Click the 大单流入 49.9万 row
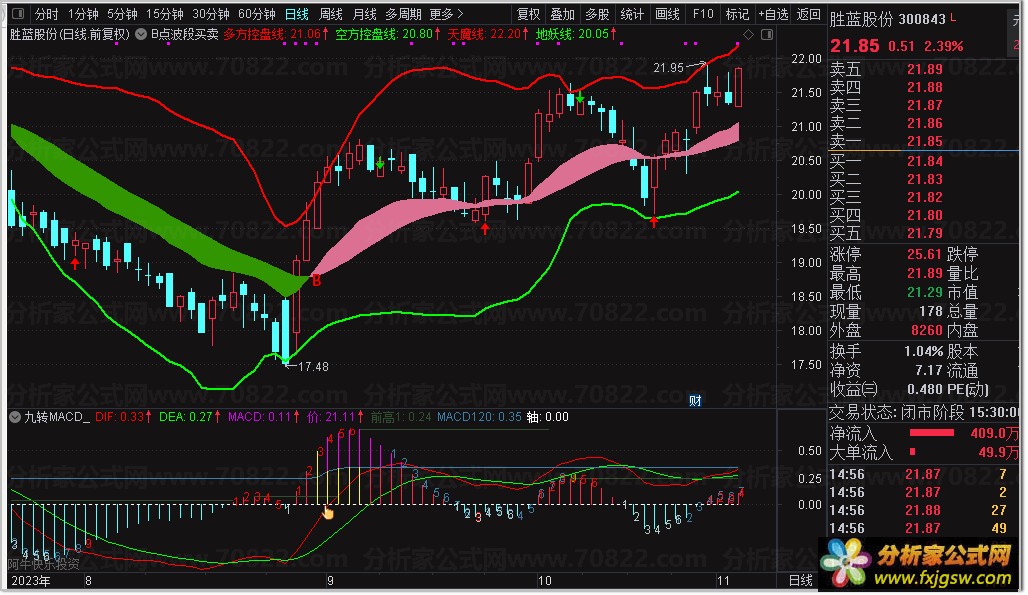The height and width of the screenshot is (595, 1028). pyautogui.click(x=923, y=452)
